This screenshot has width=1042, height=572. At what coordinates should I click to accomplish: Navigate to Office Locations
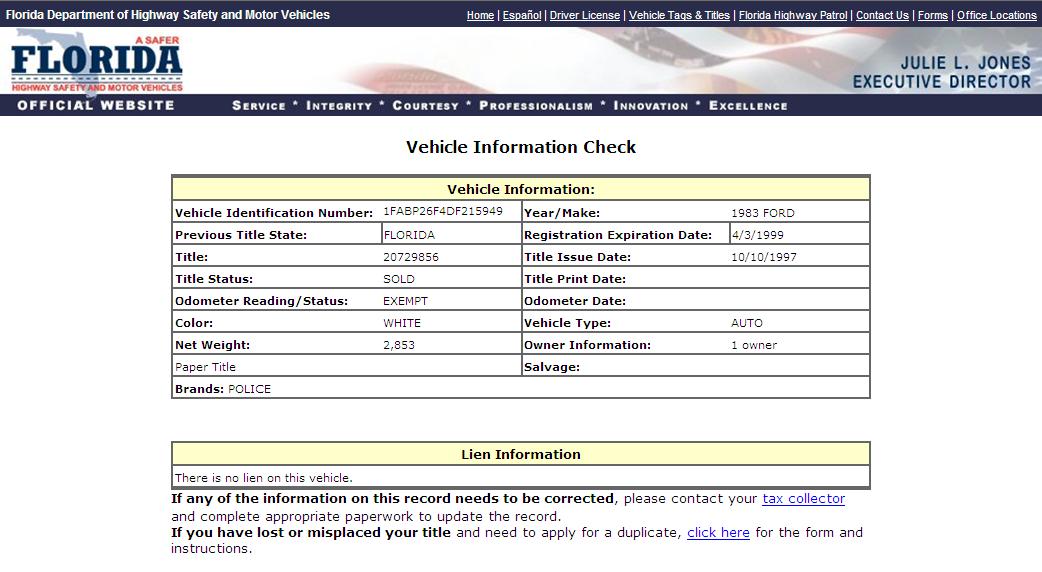996,15
